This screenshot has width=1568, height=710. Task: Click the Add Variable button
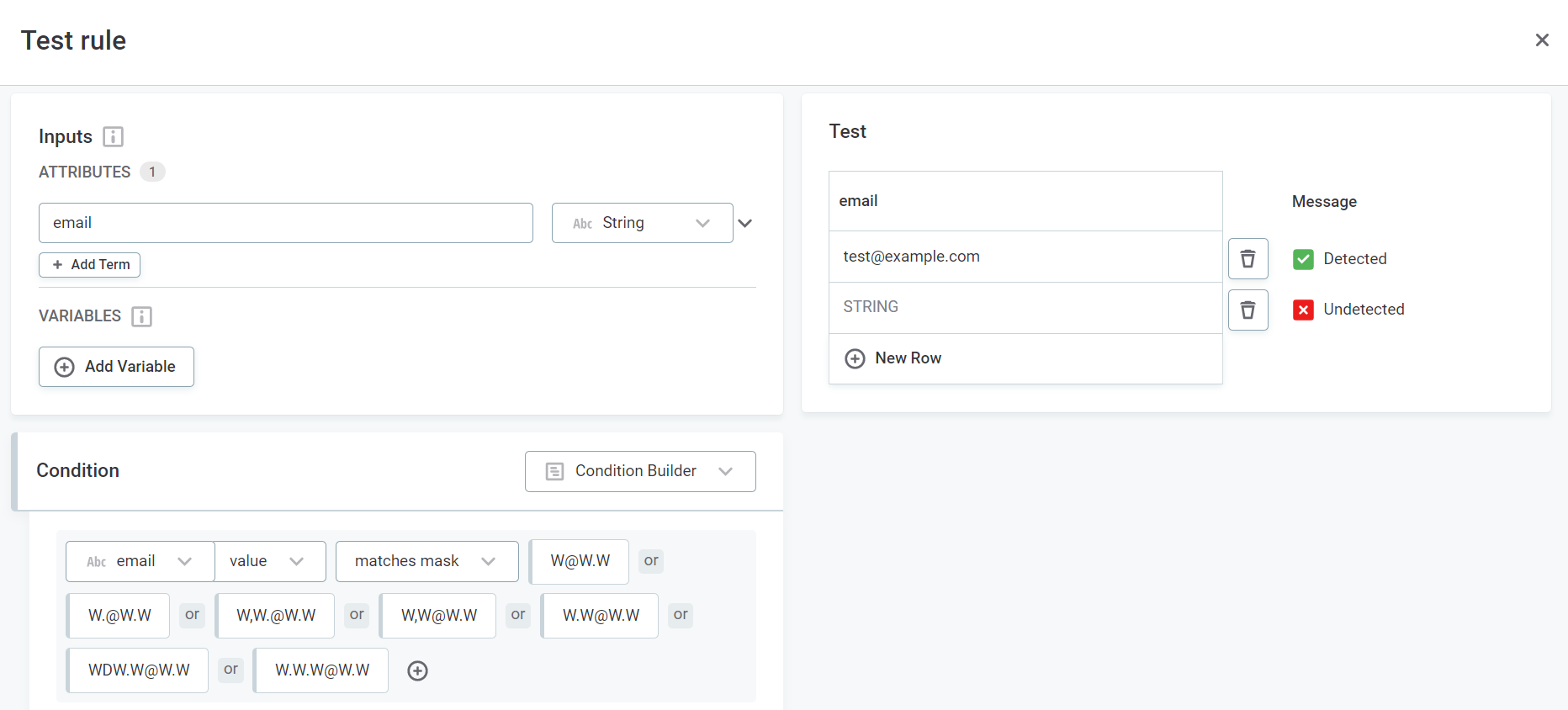tap(116, 367)
